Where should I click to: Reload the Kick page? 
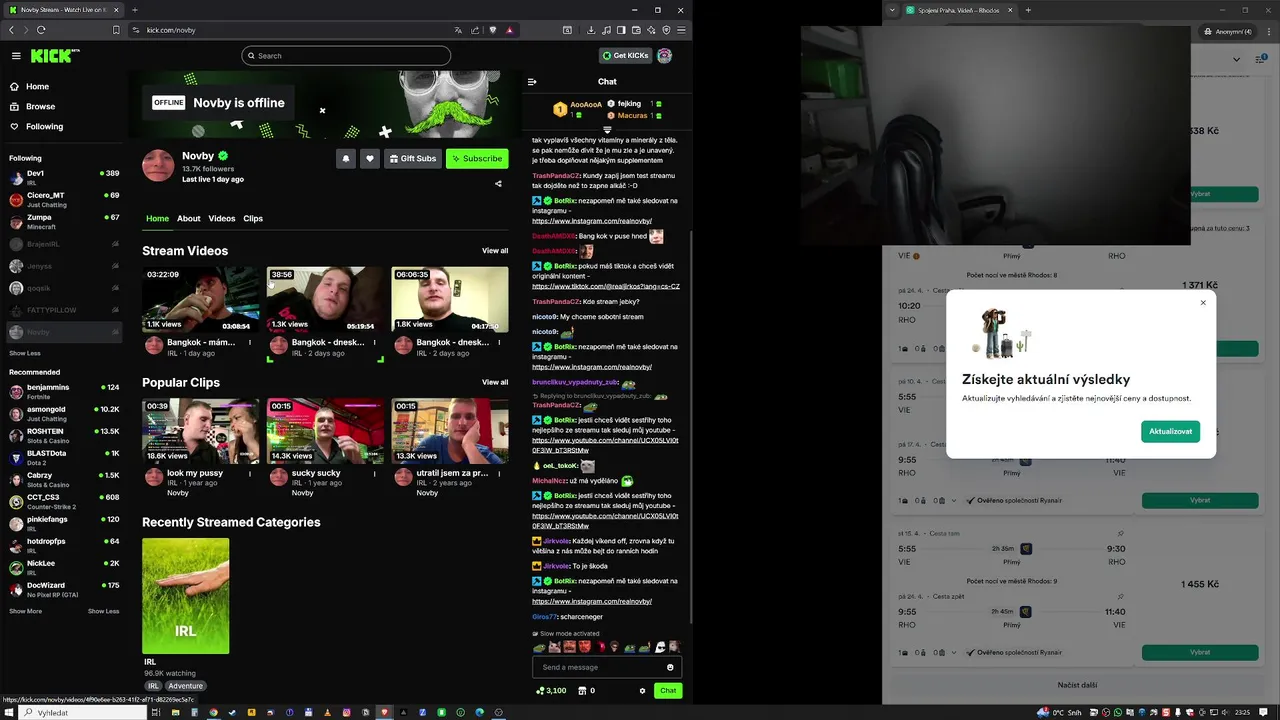pyautogui.click(x=41, y=30)
